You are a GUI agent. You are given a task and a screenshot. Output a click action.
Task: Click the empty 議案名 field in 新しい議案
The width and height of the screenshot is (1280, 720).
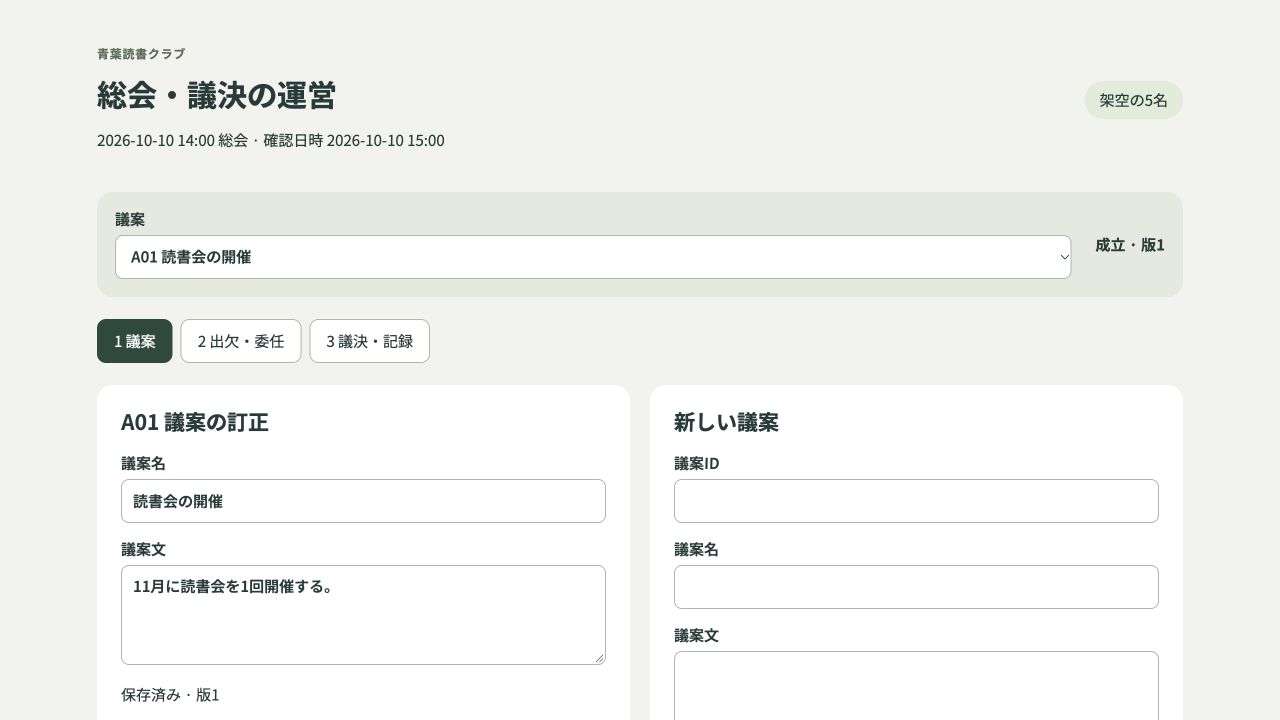point(916,587)
